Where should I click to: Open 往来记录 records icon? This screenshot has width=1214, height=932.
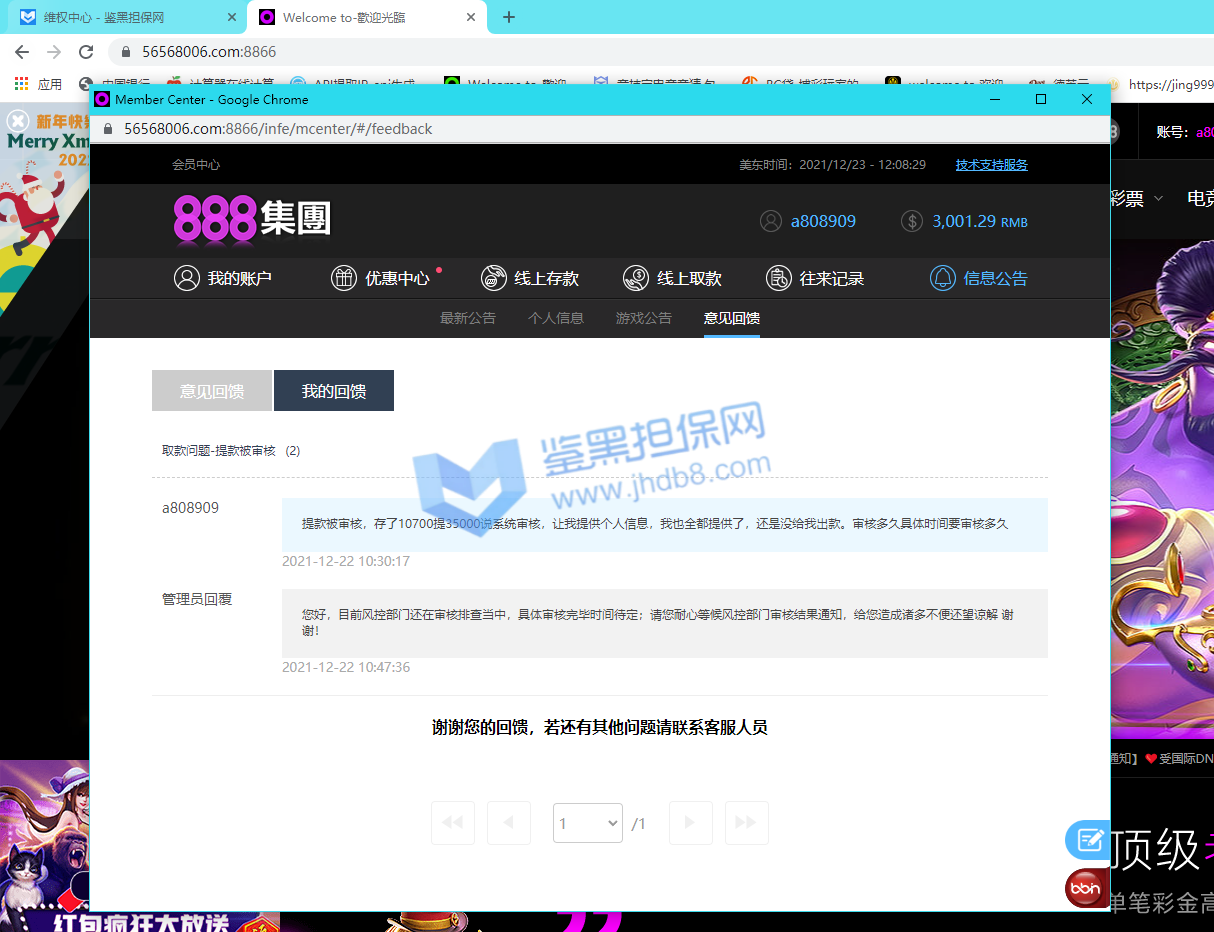779,278
